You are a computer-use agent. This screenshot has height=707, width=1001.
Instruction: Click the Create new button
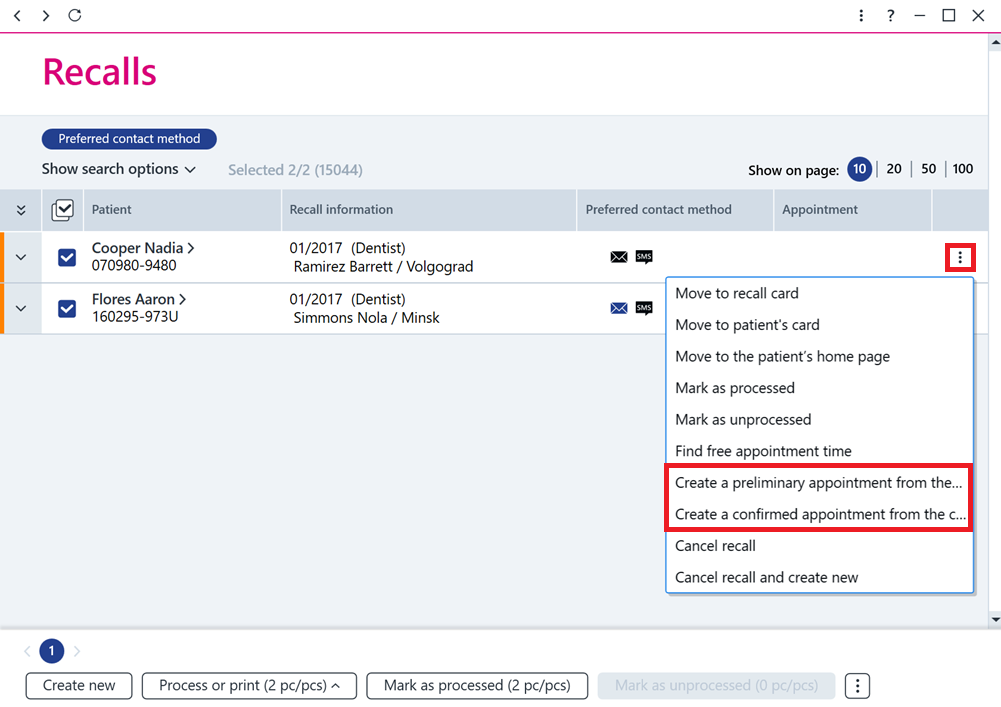79,686
